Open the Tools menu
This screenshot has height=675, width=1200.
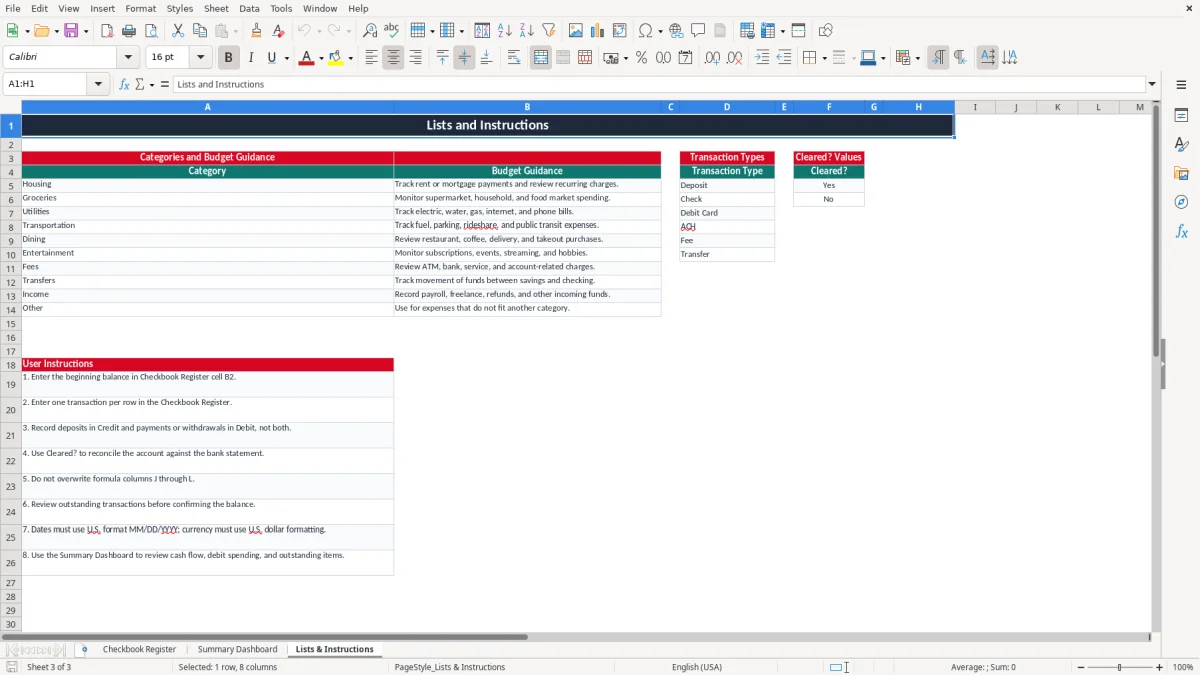pyautogui.click(x=281, y=8)
